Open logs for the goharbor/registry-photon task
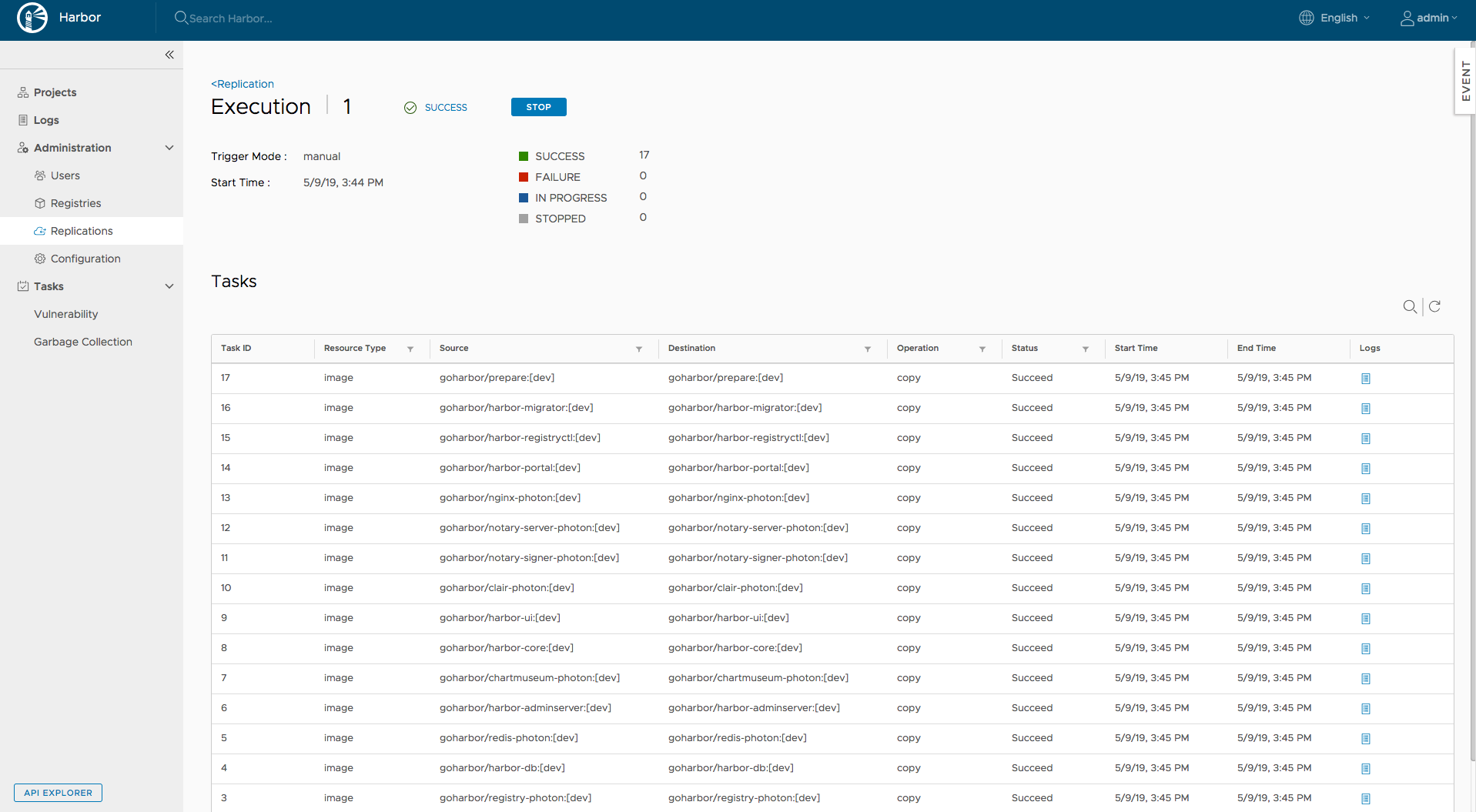 point(1366,798)
